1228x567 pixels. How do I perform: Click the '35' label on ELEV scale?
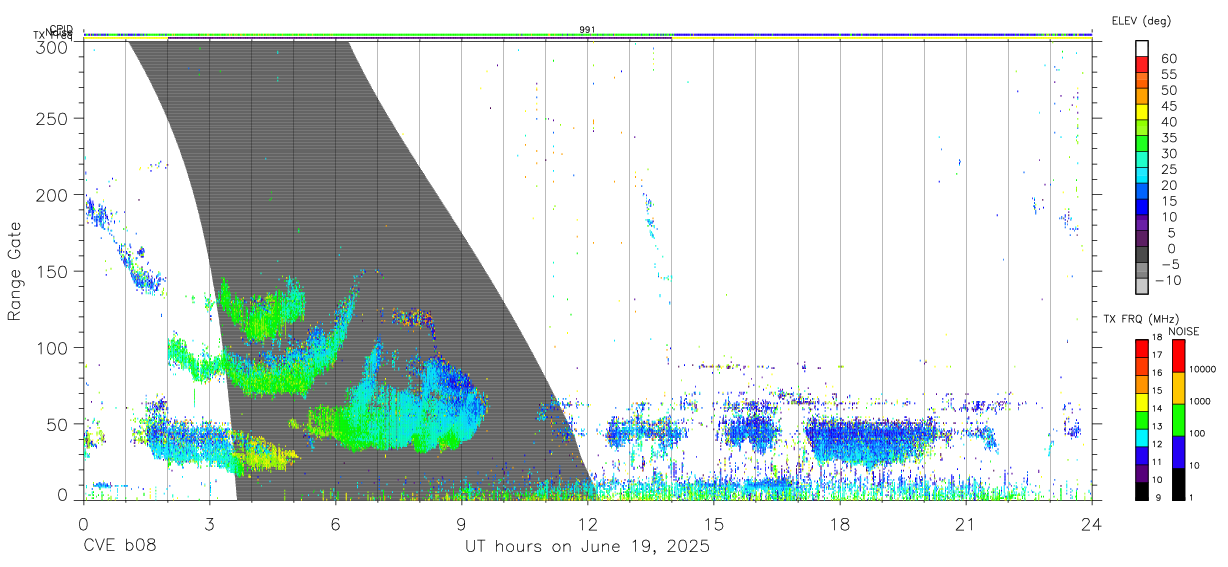coord(1168,137)
